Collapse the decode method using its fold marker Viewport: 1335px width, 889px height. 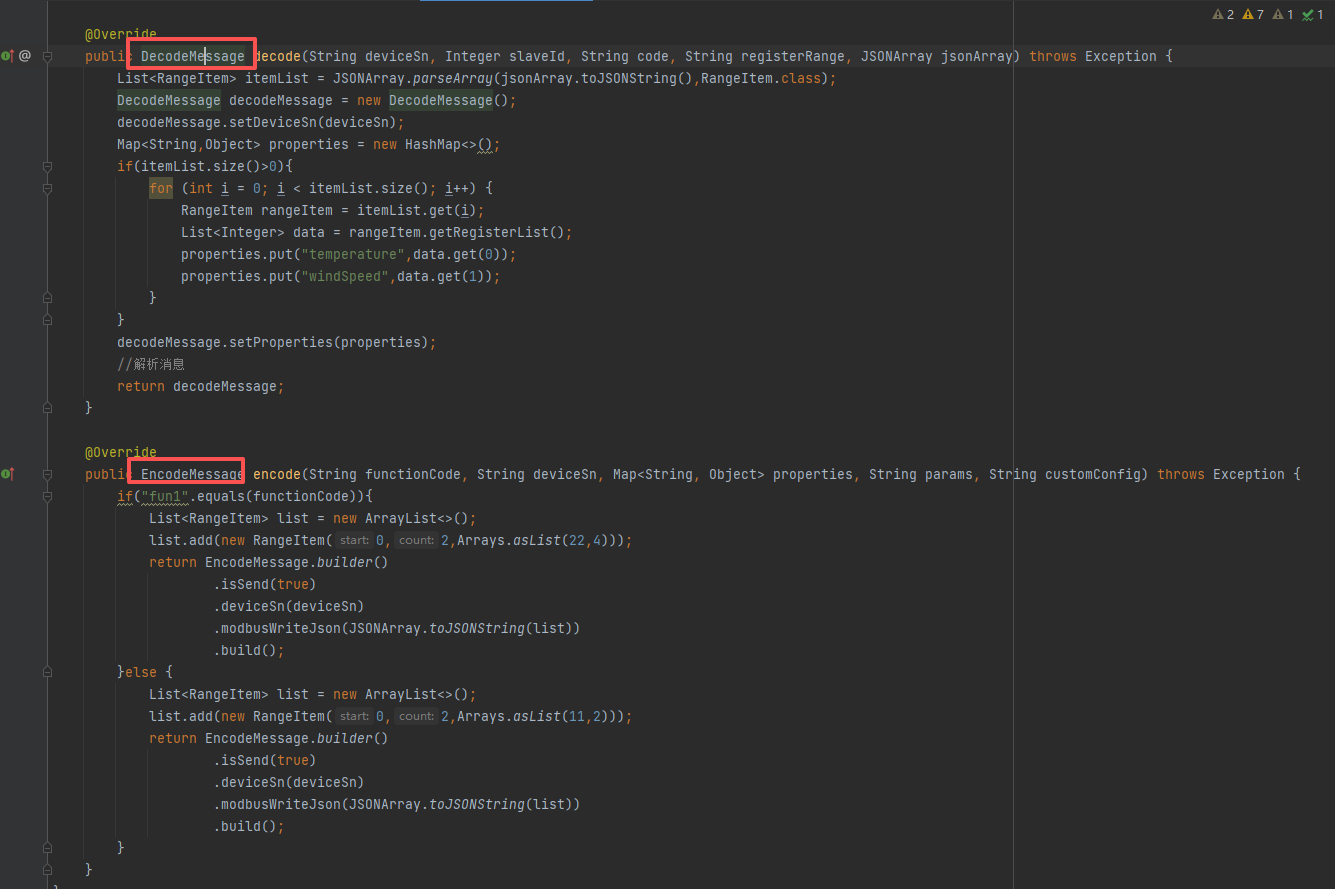pos(47,56)
